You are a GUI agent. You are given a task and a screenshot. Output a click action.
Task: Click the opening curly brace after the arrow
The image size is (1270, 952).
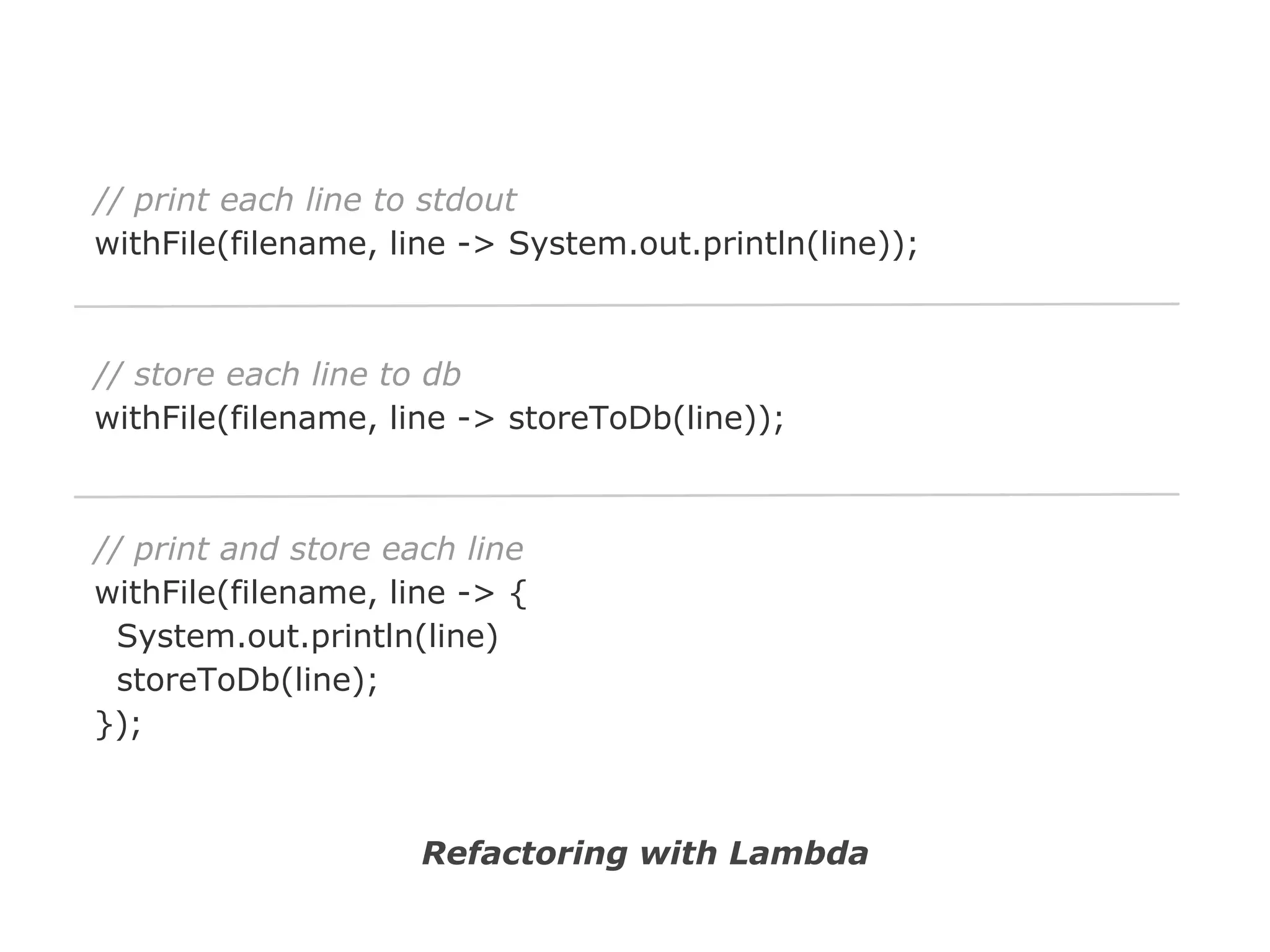(x=518, y=594)
